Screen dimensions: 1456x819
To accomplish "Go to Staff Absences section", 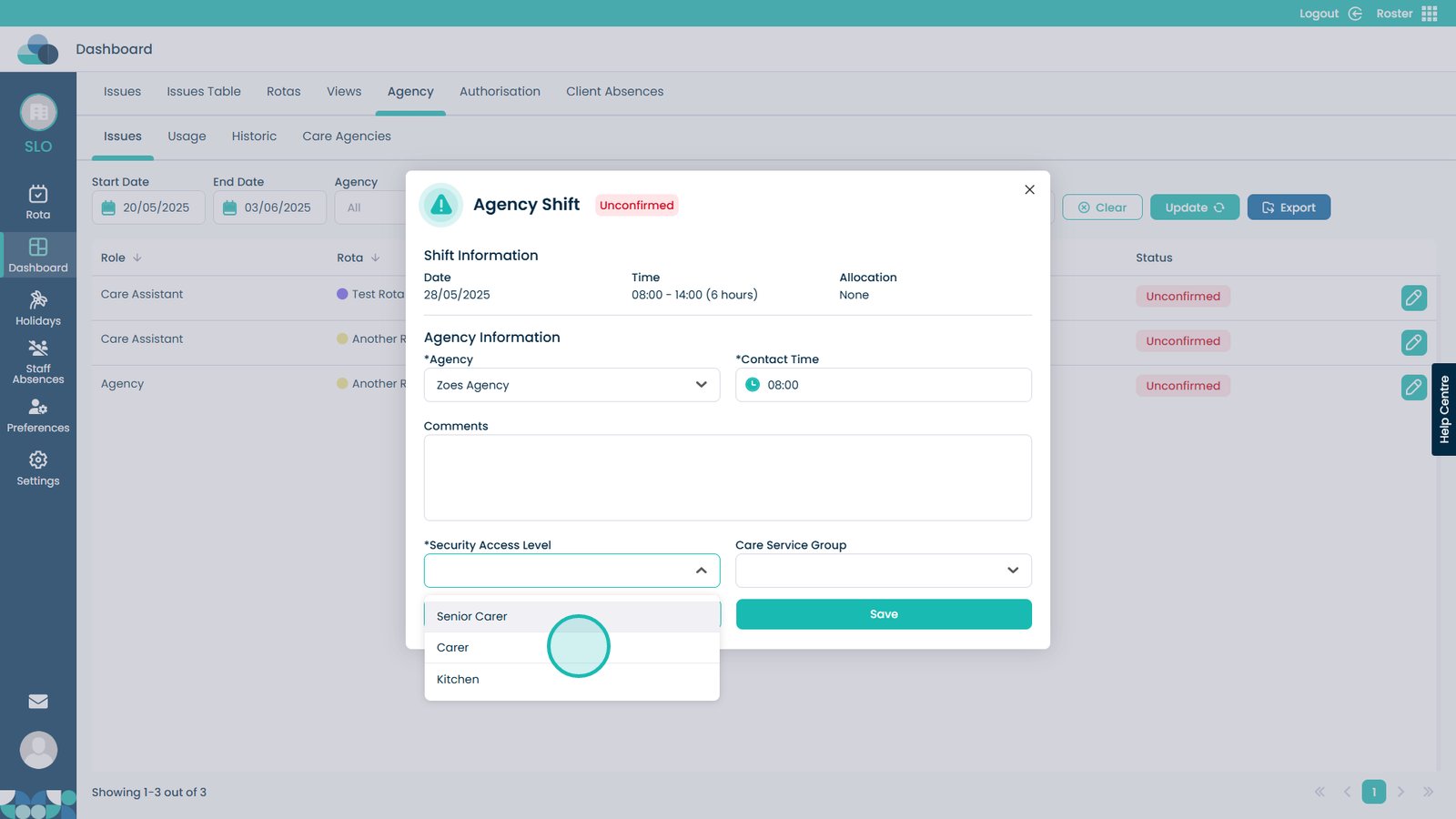I will 38,361.
